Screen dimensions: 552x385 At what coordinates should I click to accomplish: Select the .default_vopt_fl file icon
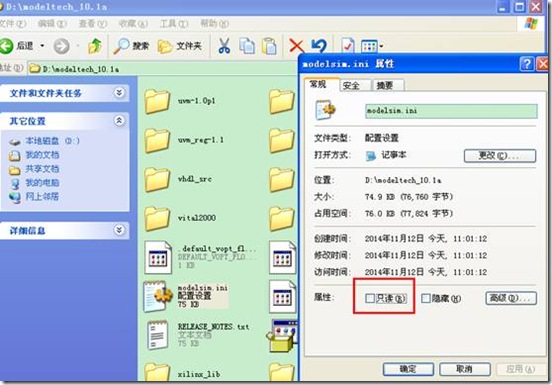click(158, 257)
